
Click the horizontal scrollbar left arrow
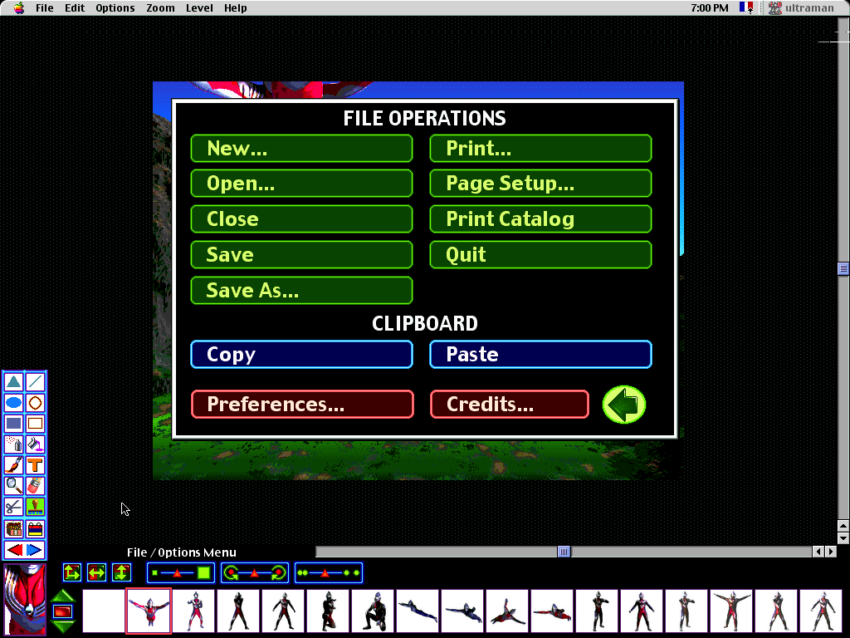pyautogui.click(x=818, y=552)
